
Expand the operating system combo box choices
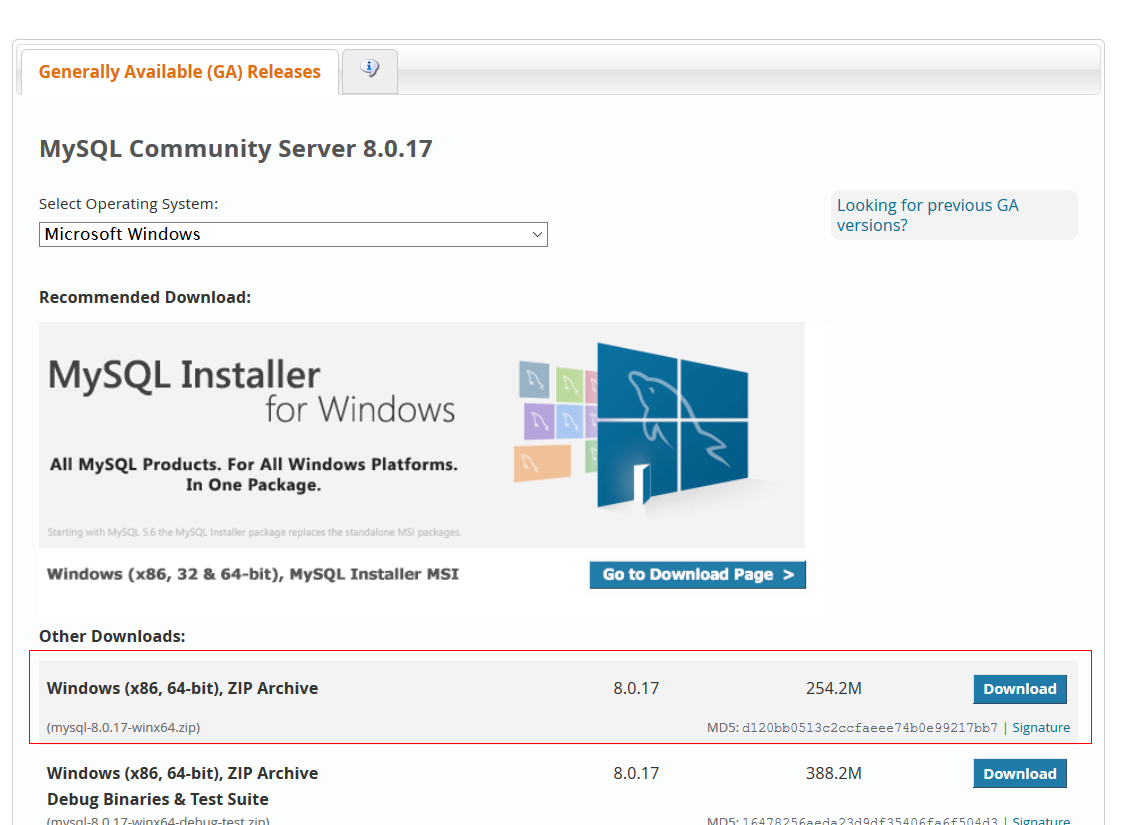tap(293, 234)
